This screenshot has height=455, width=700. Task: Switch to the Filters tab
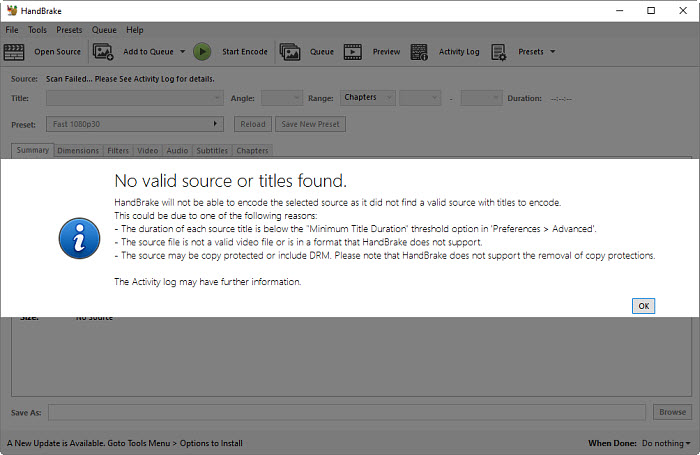(118, 150)
